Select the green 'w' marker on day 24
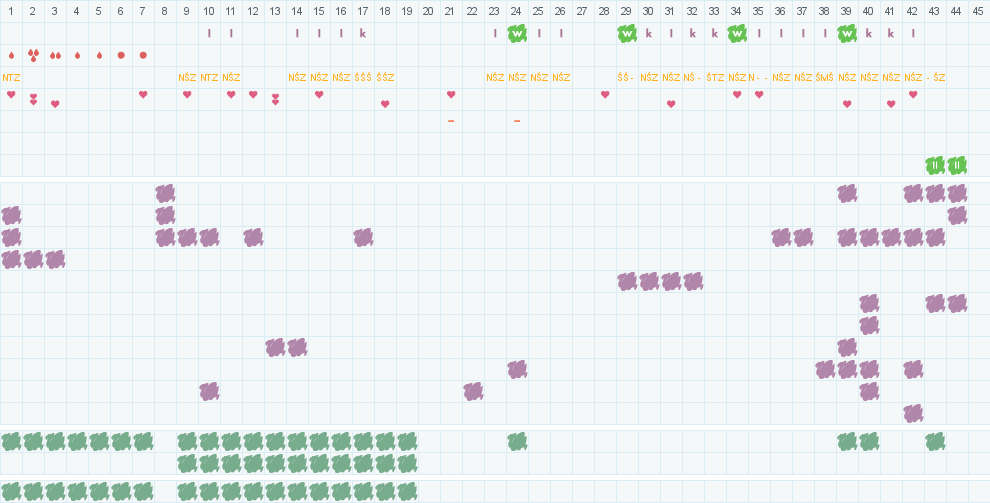Image resolution: width=990 pixels, height=503 pixels. pyautogui.click(x=517, y=33)
